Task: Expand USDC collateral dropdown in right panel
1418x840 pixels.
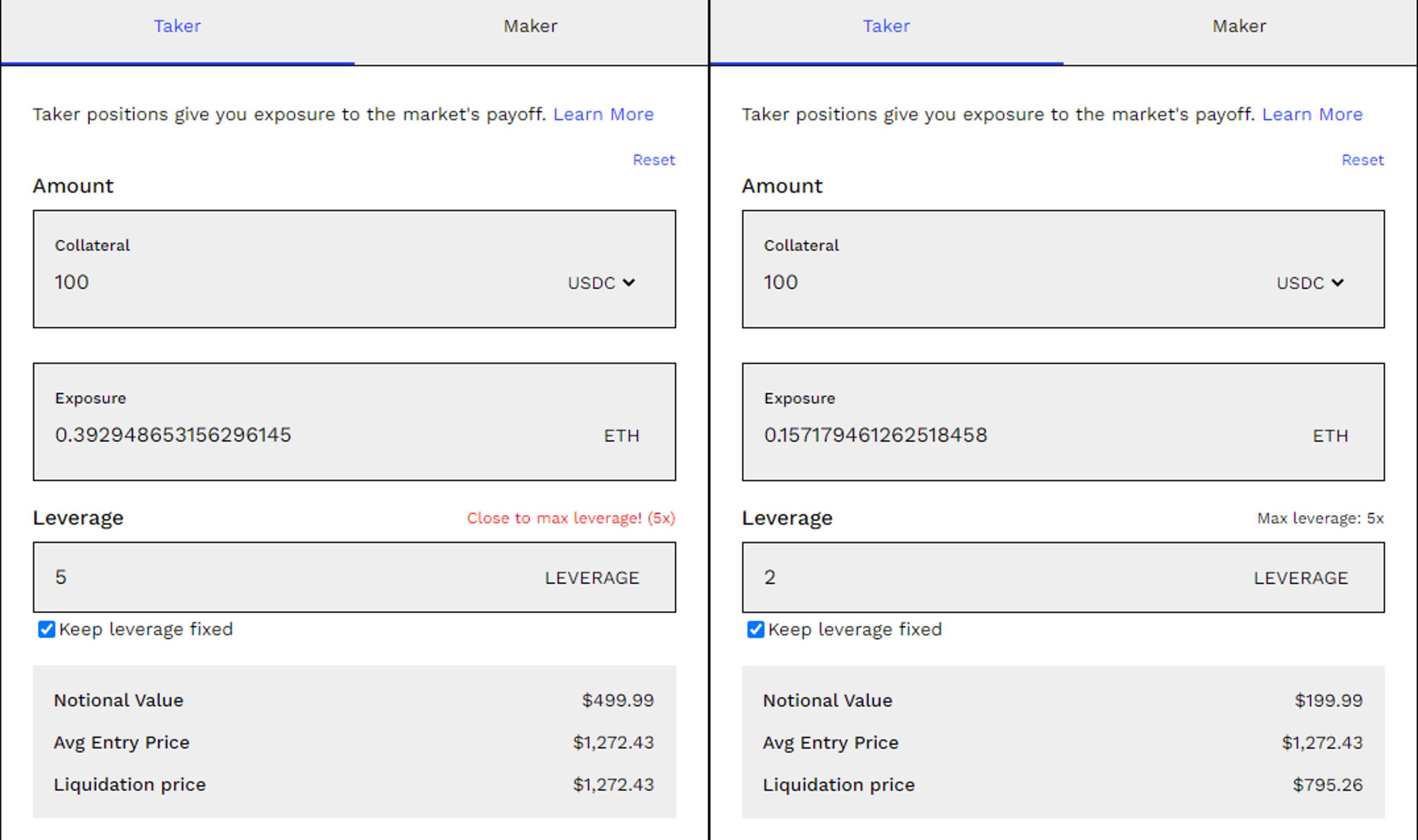Action: pyautogui.click(x=1310, y=282)
